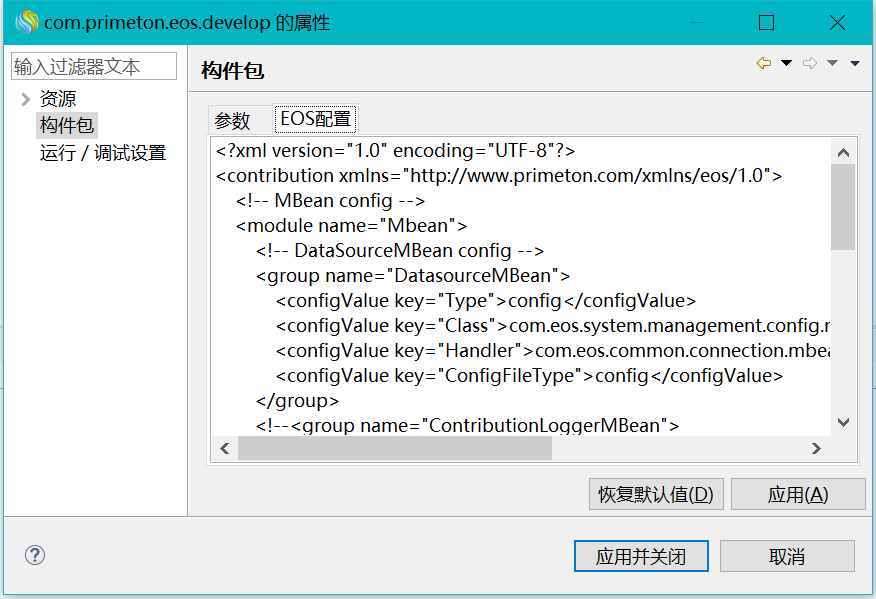This screenshot has width=876, height=599.
Task: Open the back history dropdown arrow
Action: pos(786,63)
